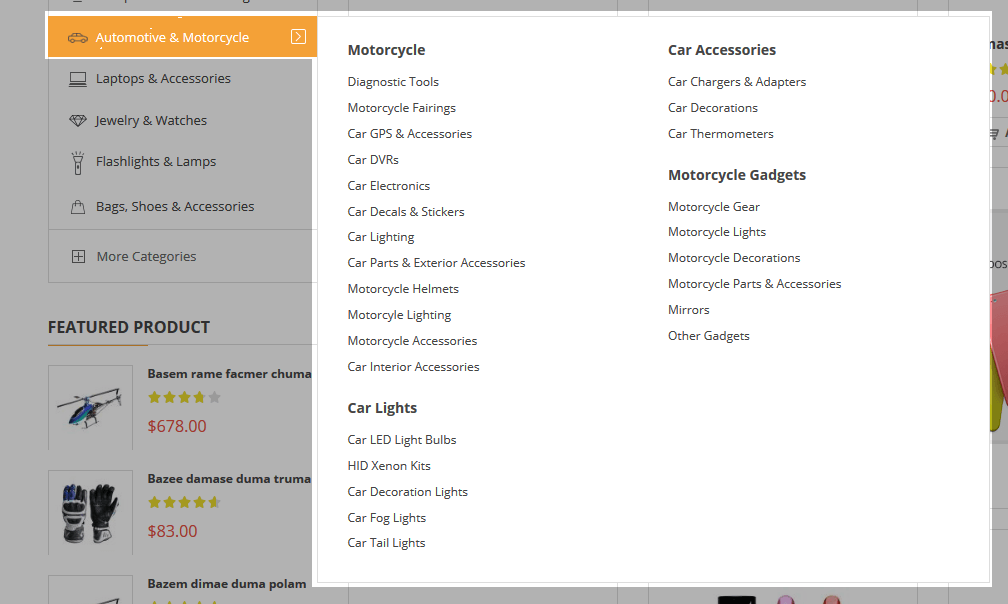The width and height of the screenshot is (1008, 604).
Task: Open Motorcycle Lights link
Action: (717, 232)
